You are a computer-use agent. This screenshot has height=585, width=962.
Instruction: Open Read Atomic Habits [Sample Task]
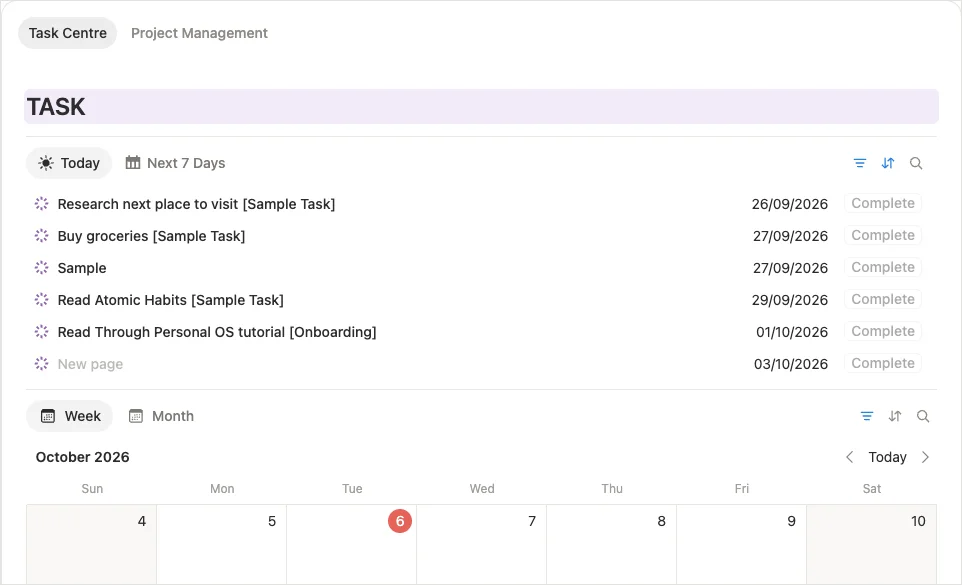171,300
